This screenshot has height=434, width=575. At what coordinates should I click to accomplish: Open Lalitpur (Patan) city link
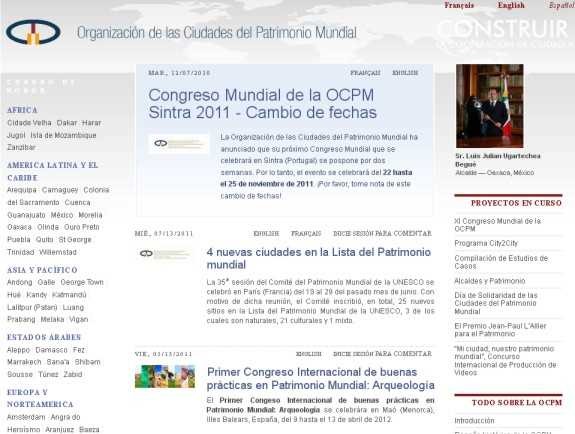coord(32,307)
